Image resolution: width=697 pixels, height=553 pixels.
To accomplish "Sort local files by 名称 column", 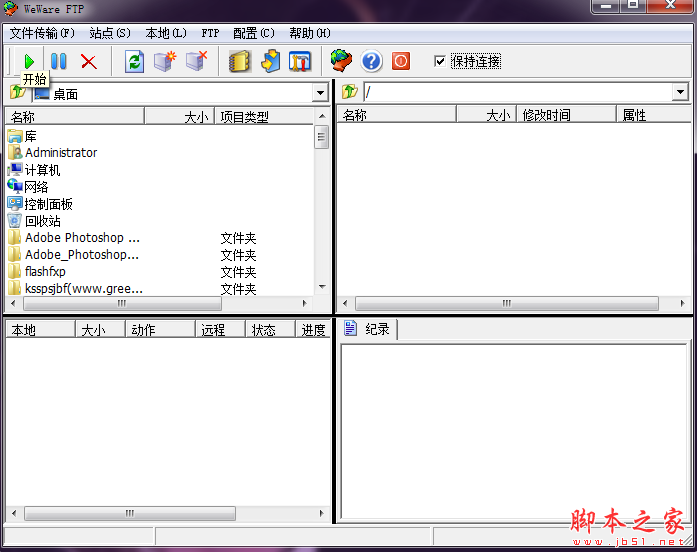I will coord(75,117).
